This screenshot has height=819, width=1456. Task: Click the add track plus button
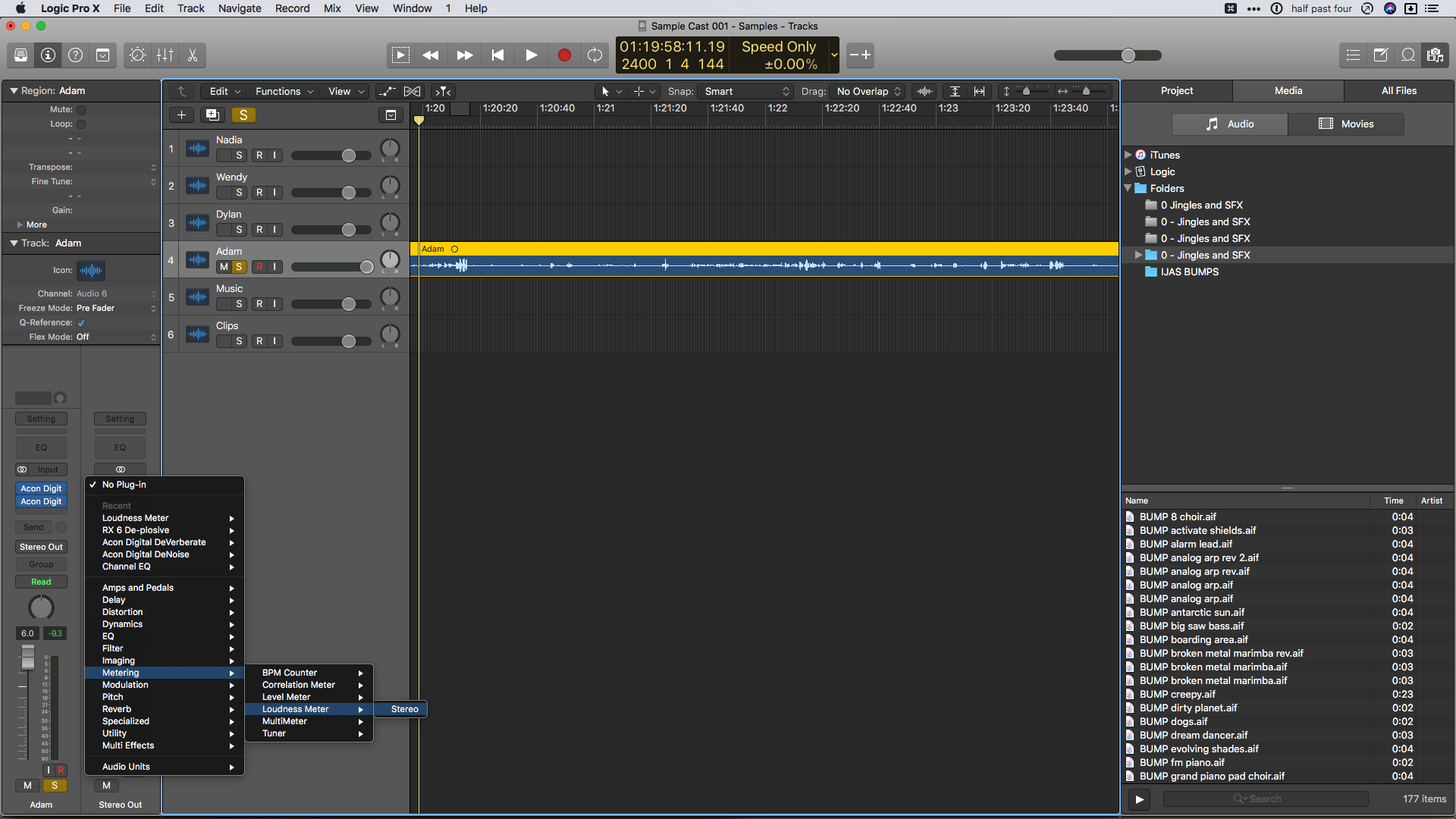pyautogui.click(x=181, y=115)
